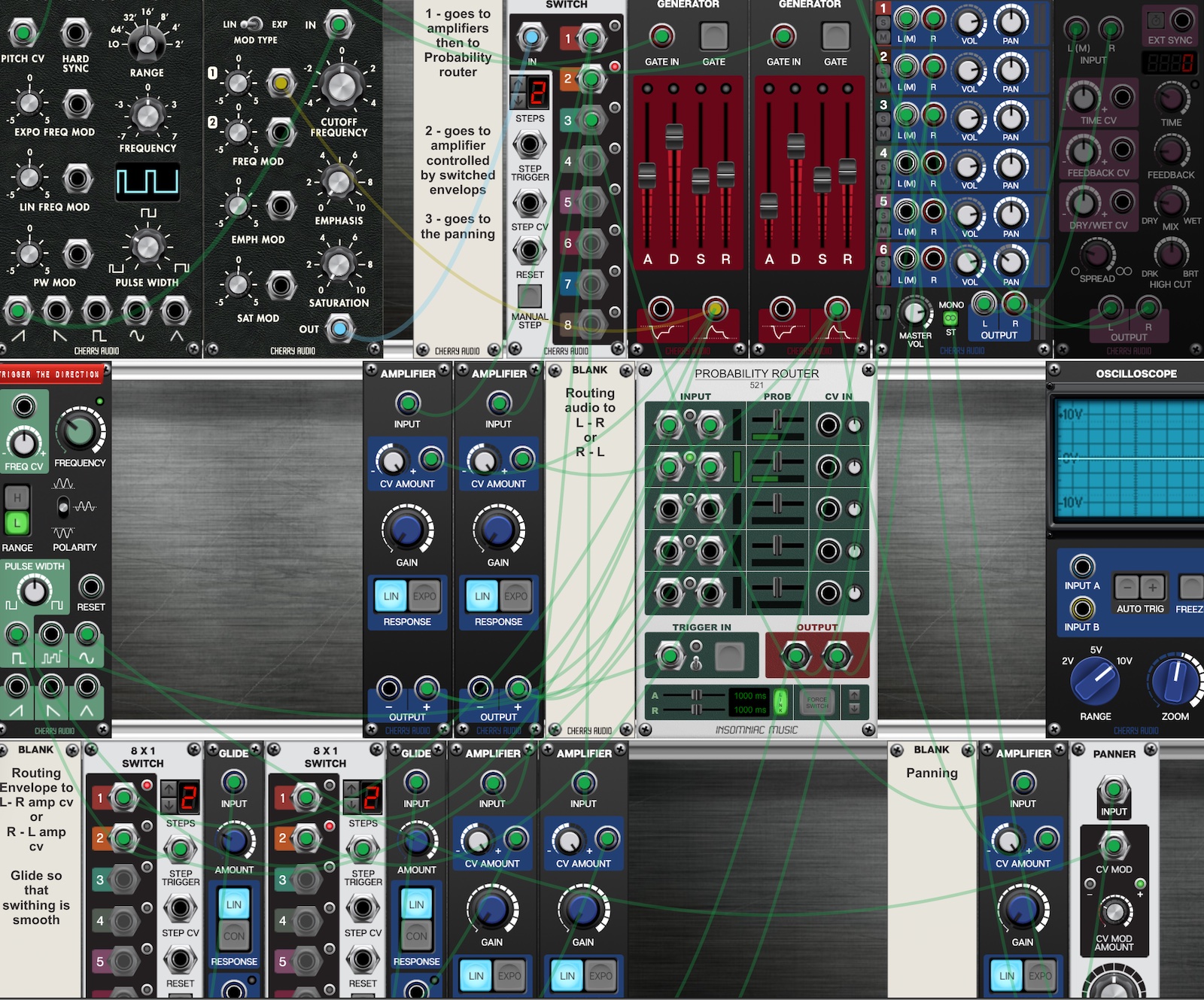Click the Oscilloscope waveform display

click(x=1130, y=459)
